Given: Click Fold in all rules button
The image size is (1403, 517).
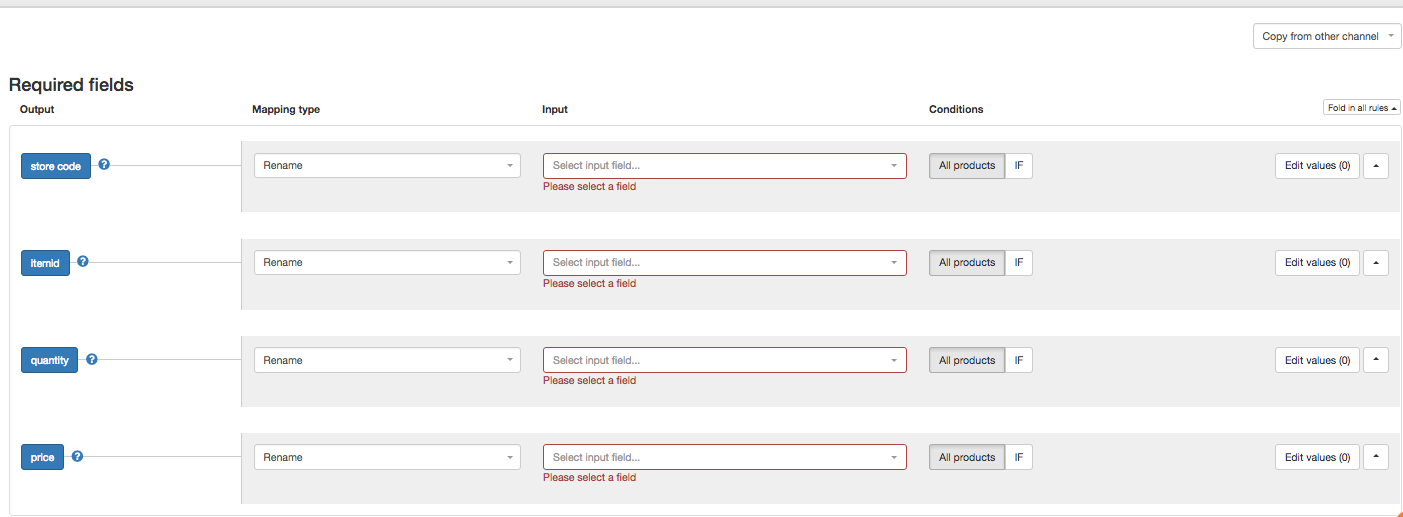Looking at the screenshot, I should pyautogui.click(x=1361, y=108).
